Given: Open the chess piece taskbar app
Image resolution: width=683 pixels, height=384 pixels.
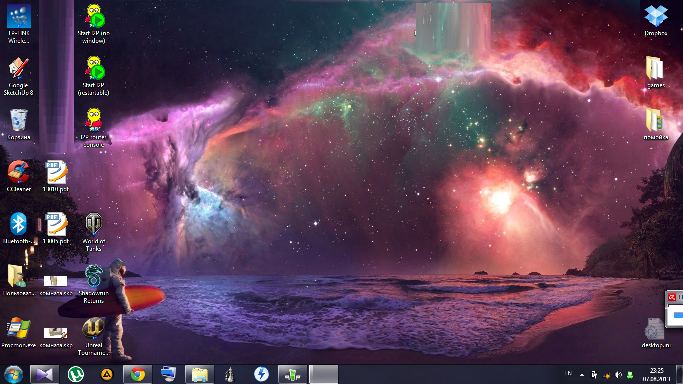Looking at the screenshot, I should point(230,374).
